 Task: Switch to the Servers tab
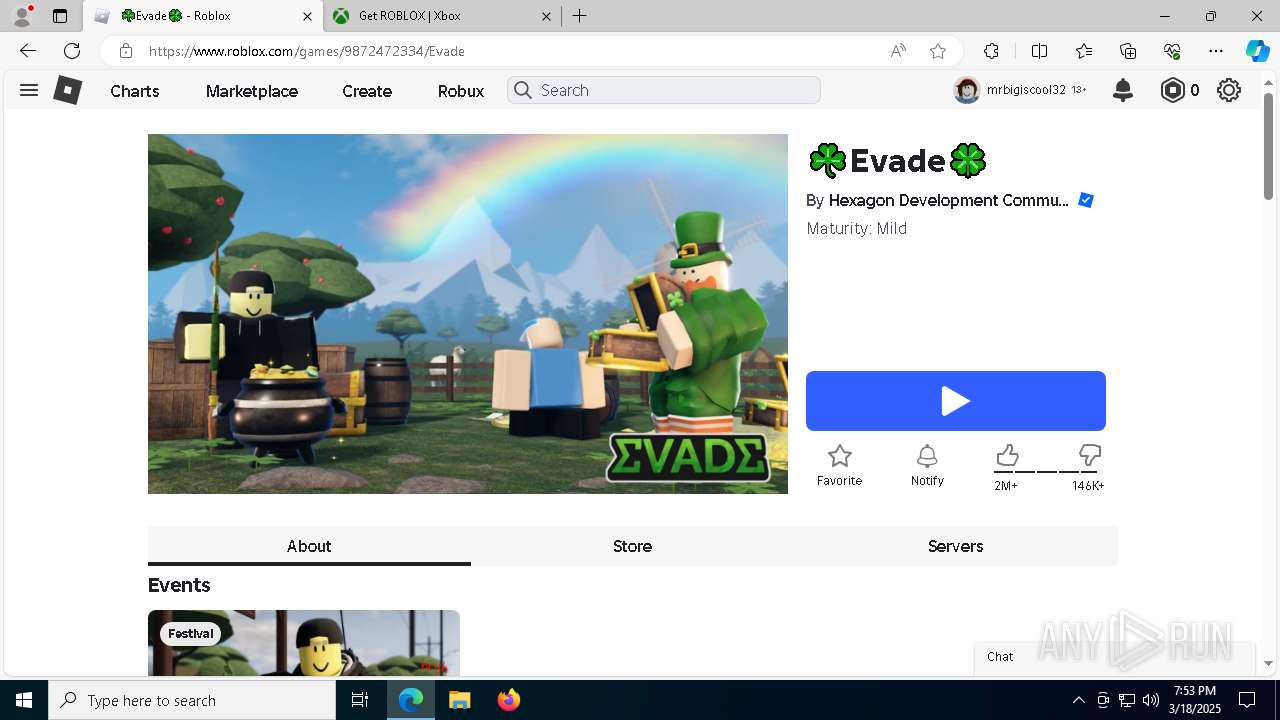955,546
